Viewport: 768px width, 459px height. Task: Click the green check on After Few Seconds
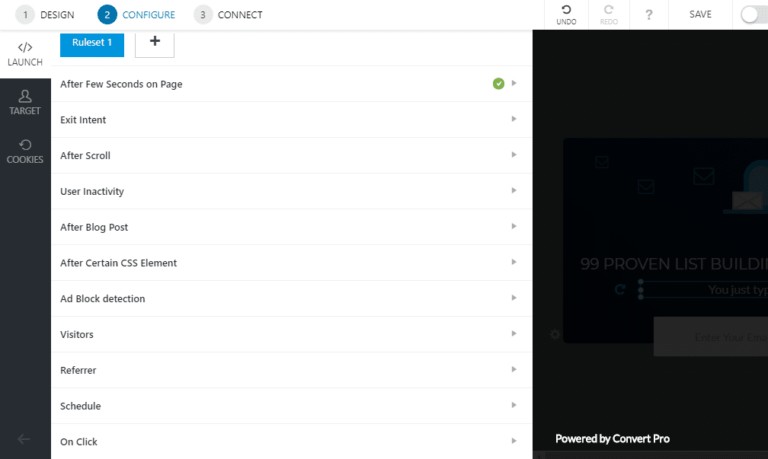coord(499,84)
